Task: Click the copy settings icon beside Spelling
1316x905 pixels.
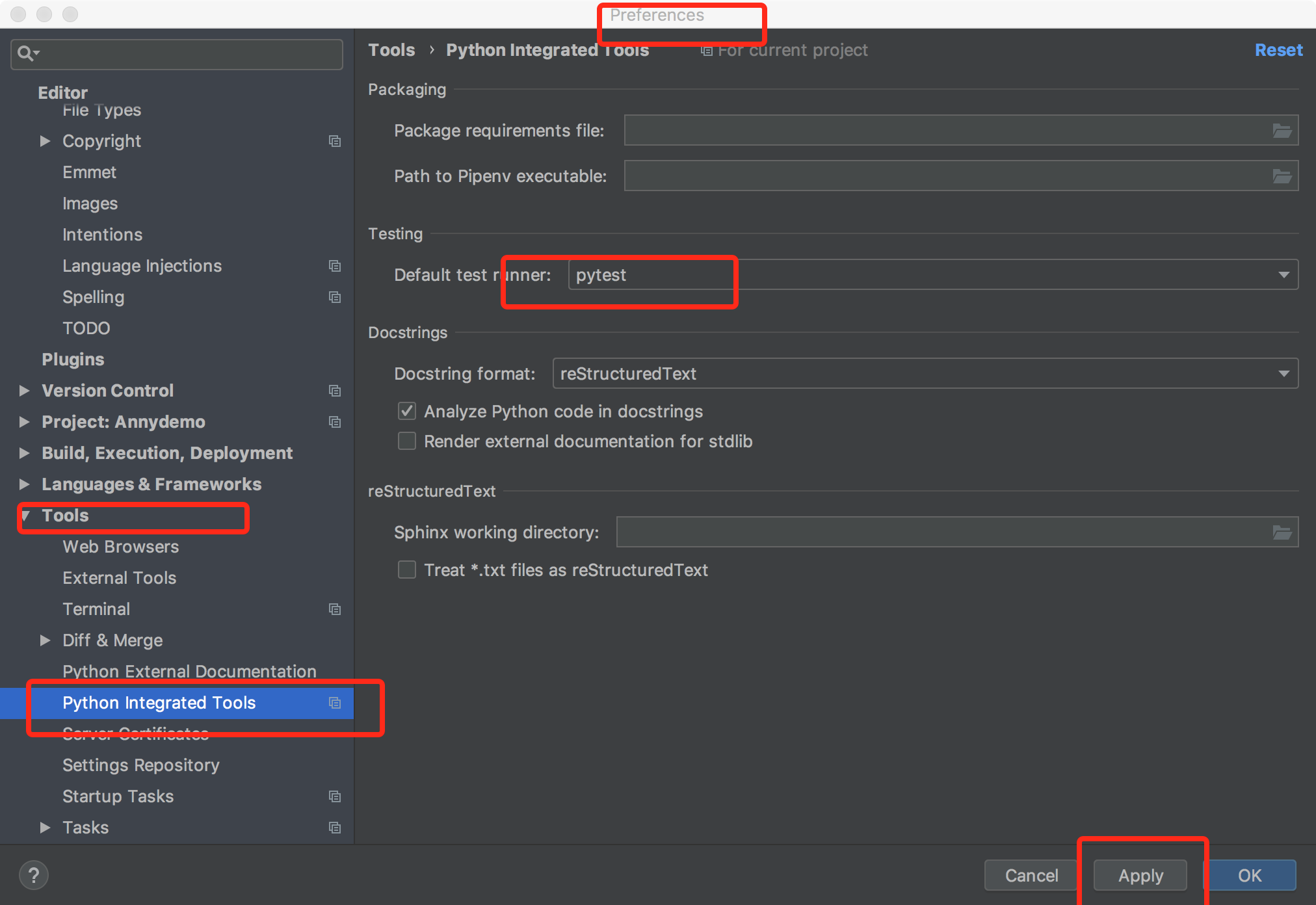Action: 335,297
